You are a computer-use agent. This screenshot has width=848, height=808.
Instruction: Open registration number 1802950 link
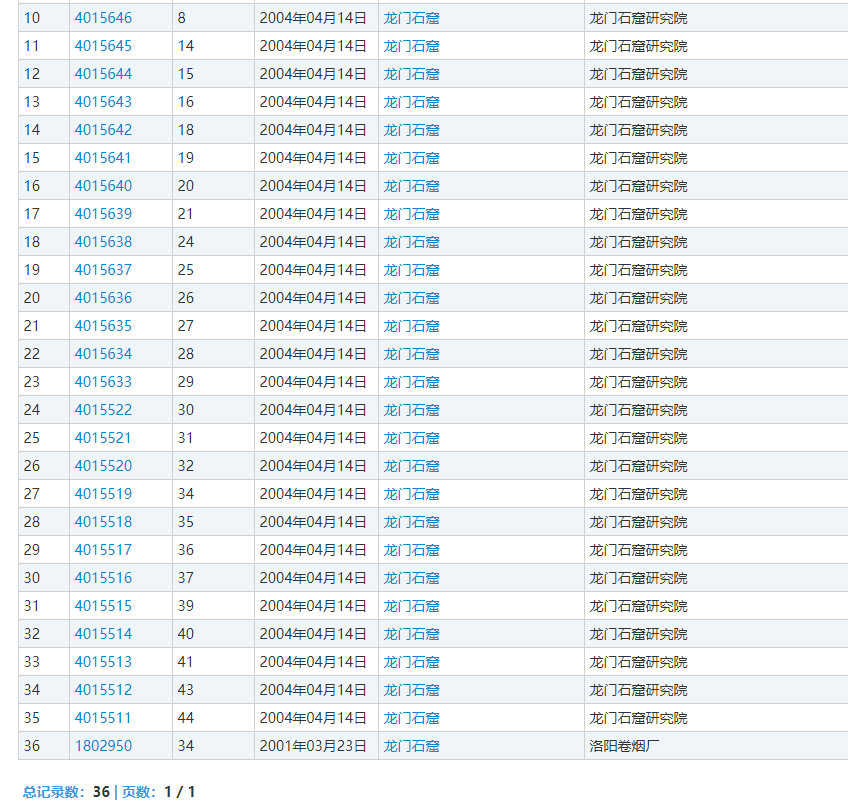103,746
